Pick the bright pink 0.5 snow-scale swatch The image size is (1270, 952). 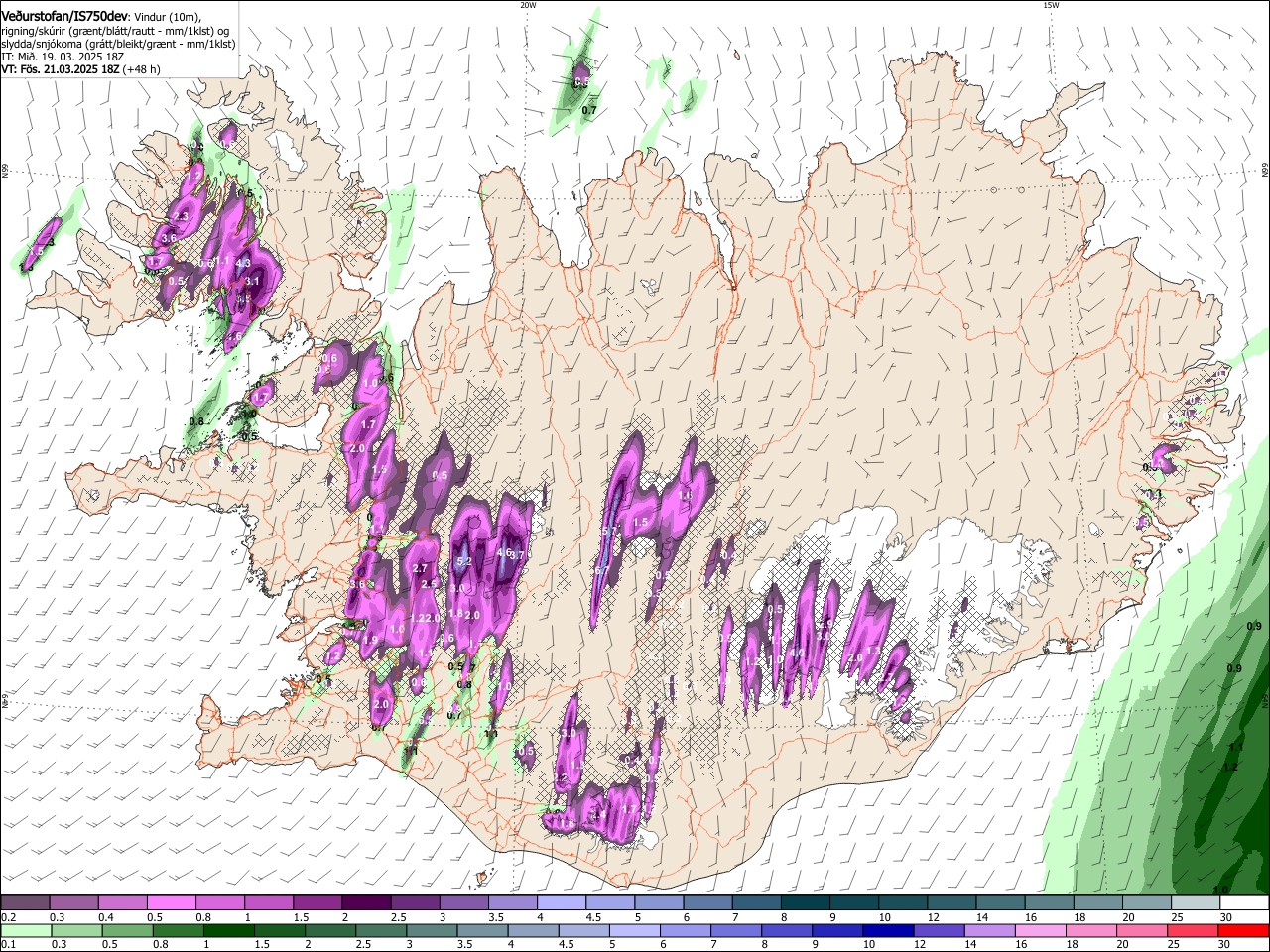point(171,903)
